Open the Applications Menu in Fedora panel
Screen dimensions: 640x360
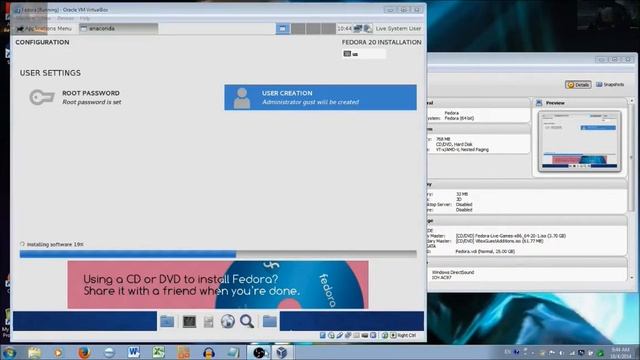(x=44, y=29)
